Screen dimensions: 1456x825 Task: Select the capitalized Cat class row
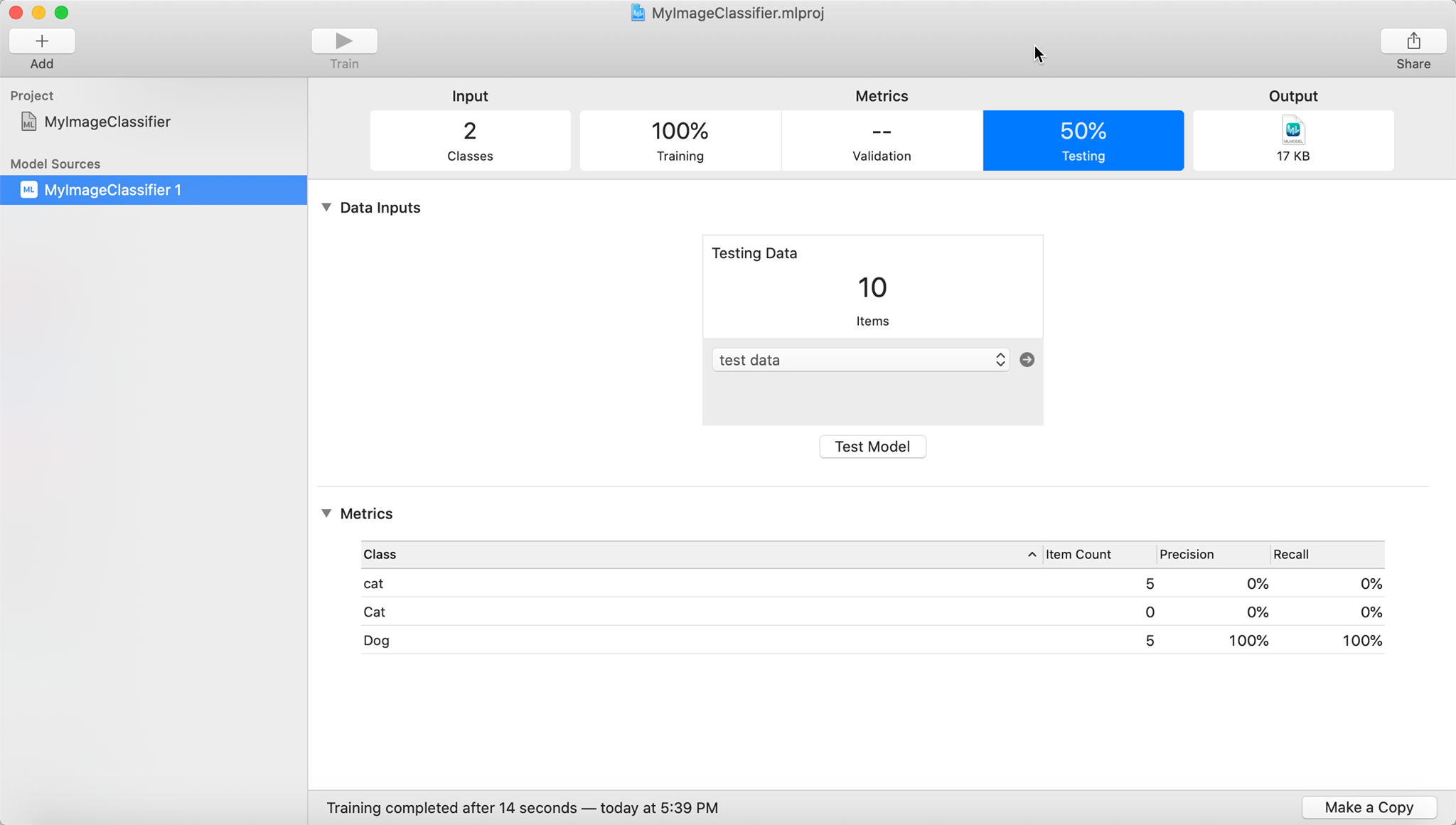[x=872, y=612]
